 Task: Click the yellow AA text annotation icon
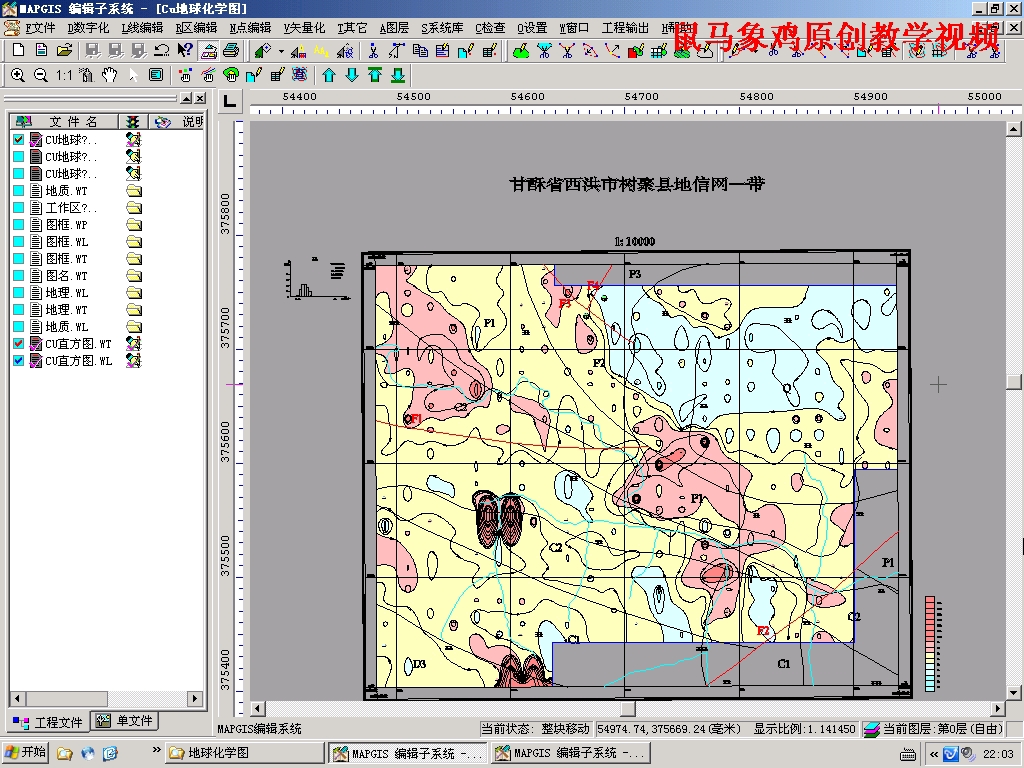pos(321,50)
